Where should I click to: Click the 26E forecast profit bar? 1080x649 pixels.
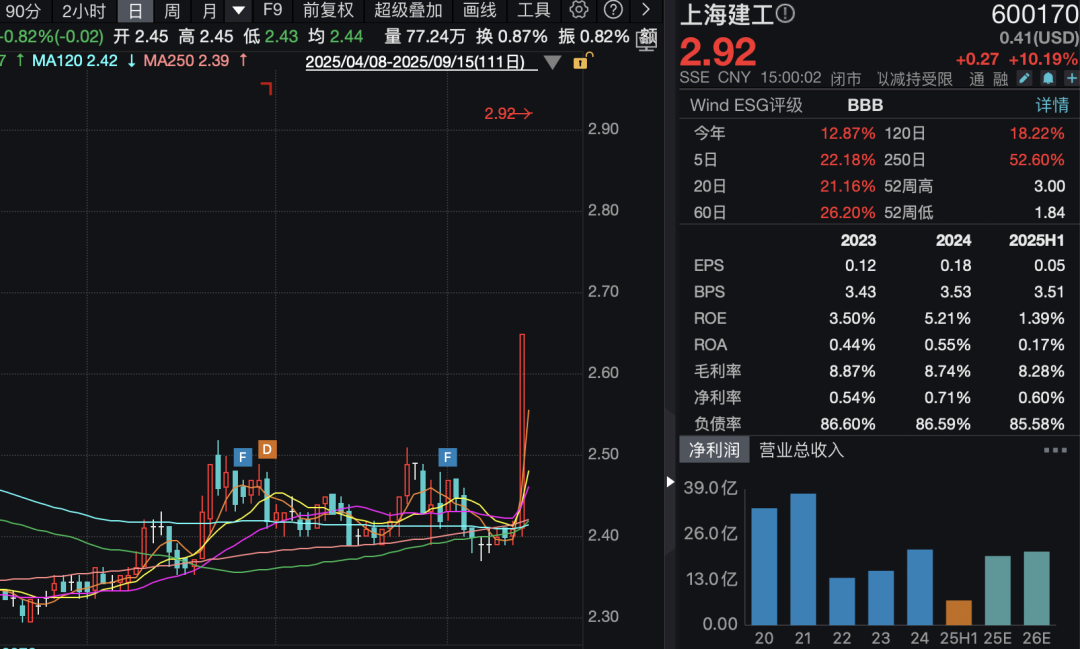[1036, 588]
